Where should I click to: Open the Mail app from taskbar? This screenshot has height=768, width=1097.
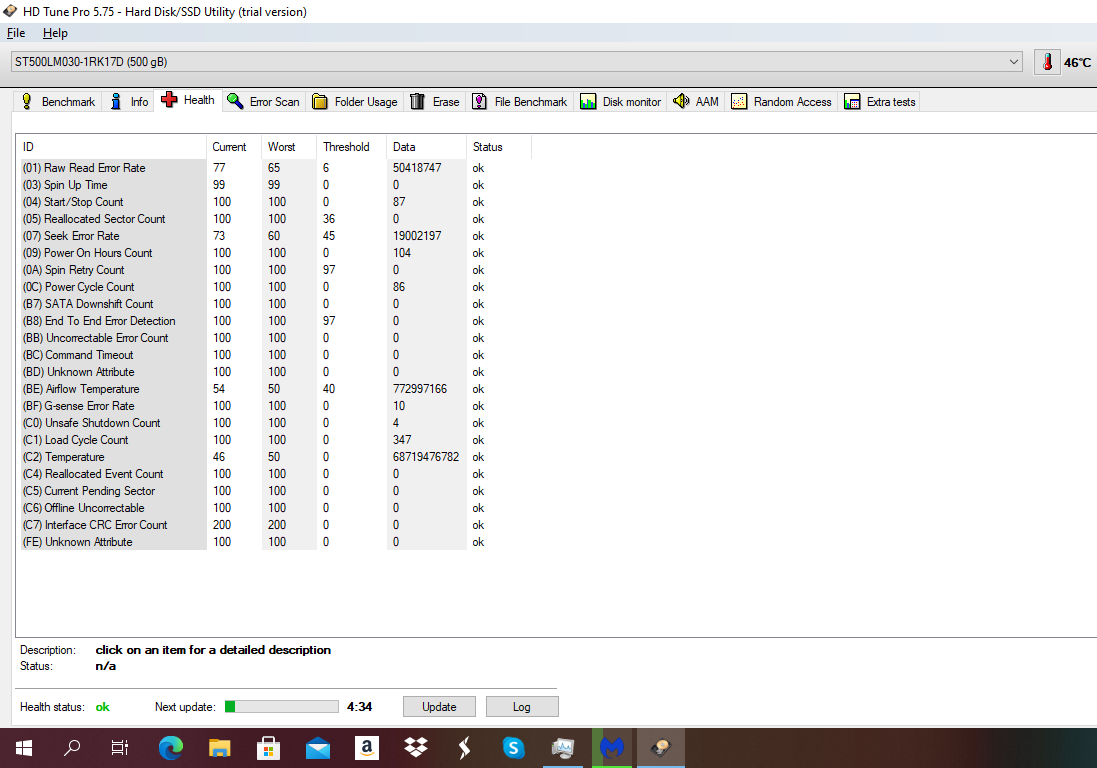318,748
